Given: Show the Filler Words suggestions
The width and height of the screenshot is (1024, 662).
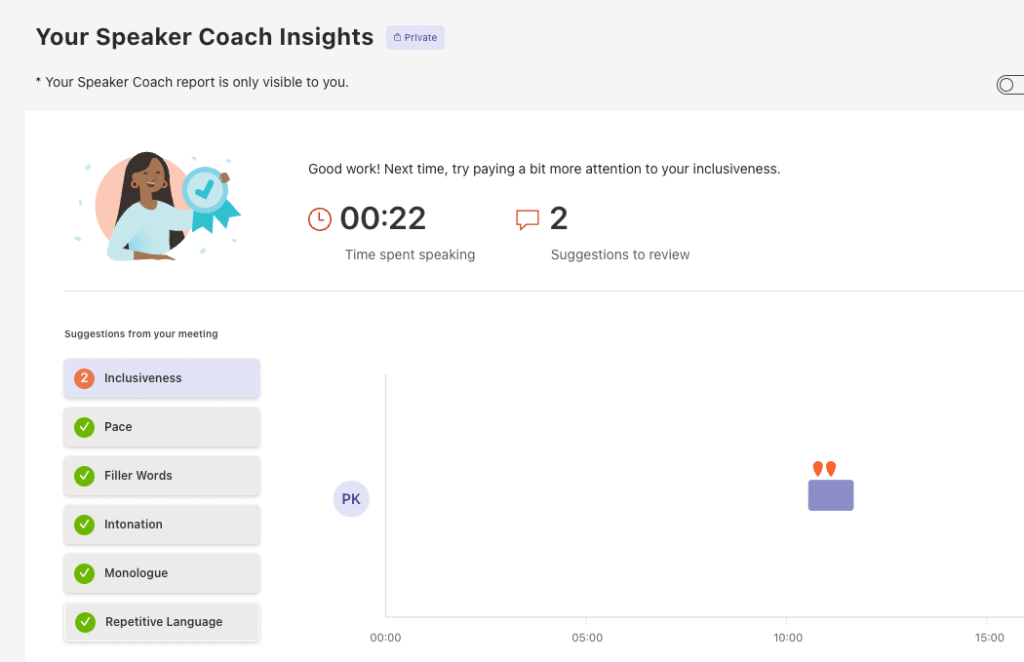Looking at the screenshot, I should point(162,476).
